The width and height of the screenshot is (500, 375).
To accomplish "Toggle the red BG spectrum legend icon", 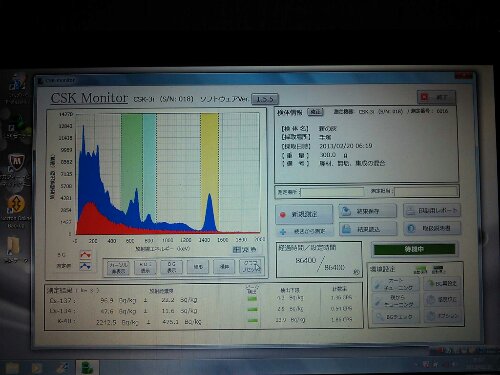I will point(85,255).
